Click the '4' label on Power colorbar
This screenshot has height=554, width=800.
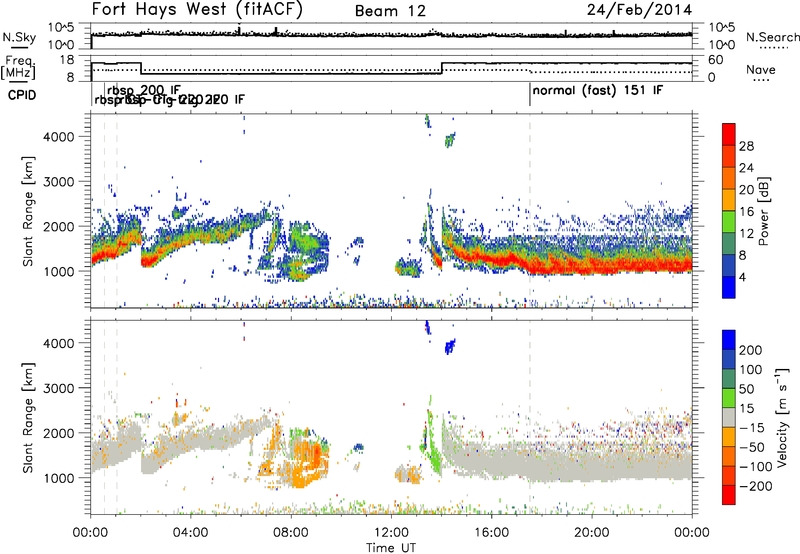[742, 277]
